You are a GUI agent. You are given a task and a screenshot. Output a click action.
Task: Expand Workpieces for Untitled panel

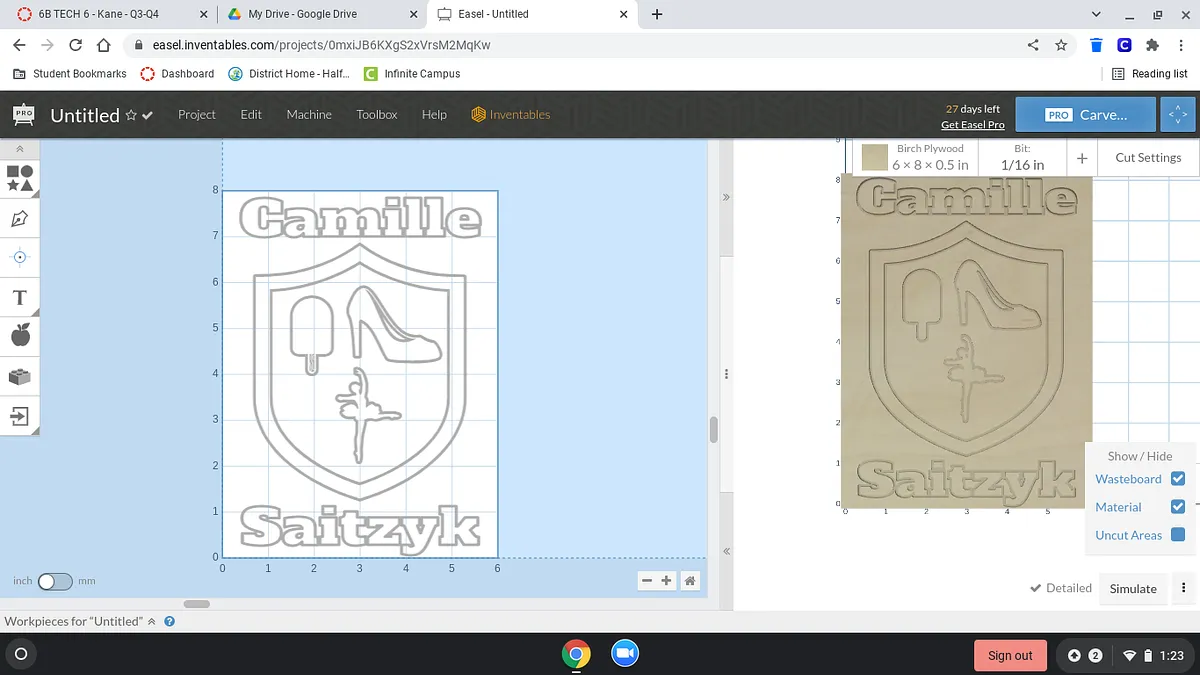pos(152,621)
